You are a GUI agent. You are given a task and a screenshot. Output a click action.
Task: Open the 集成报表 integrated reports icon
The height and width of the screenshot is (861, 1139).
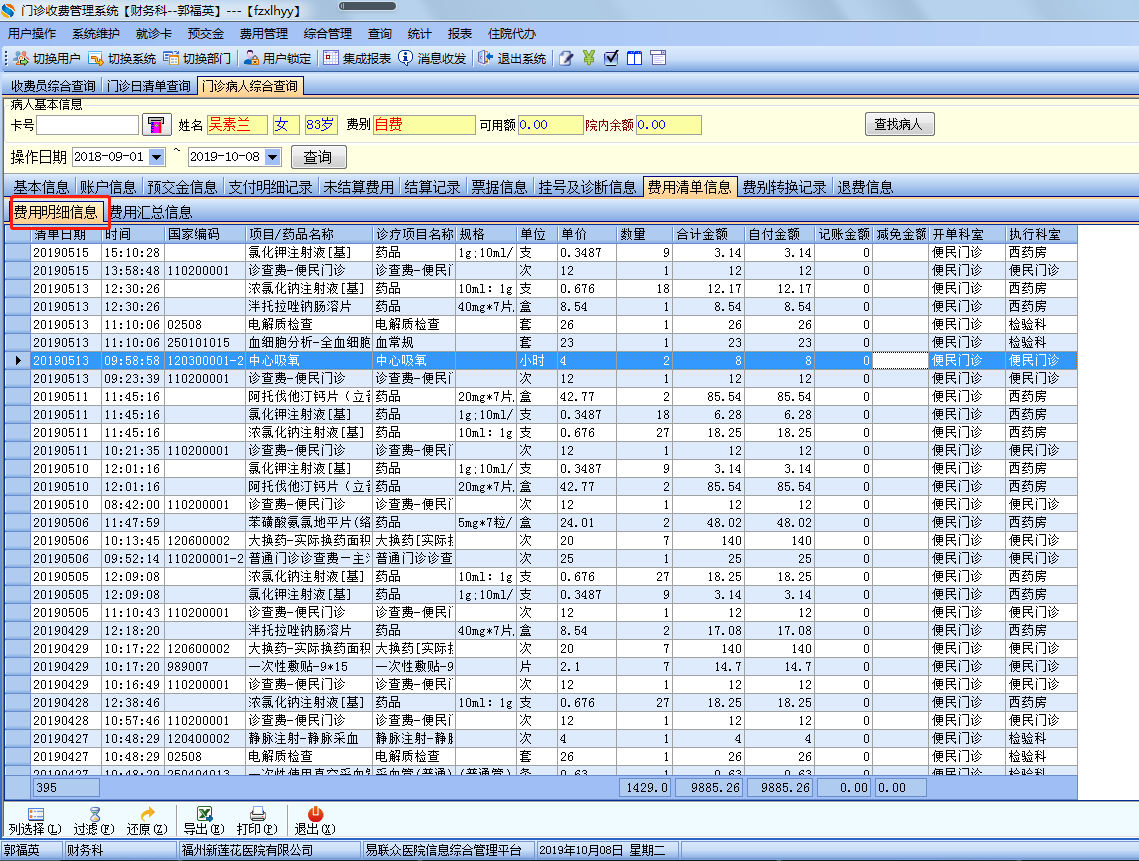coord(331,58)
